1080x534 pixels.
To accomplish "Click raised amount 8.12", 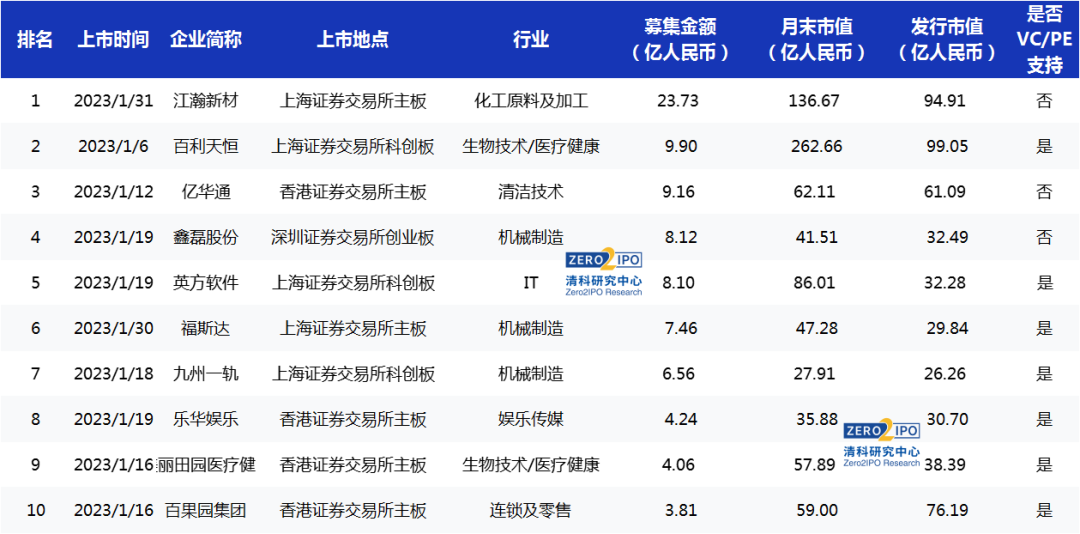I will coord(680,238).
